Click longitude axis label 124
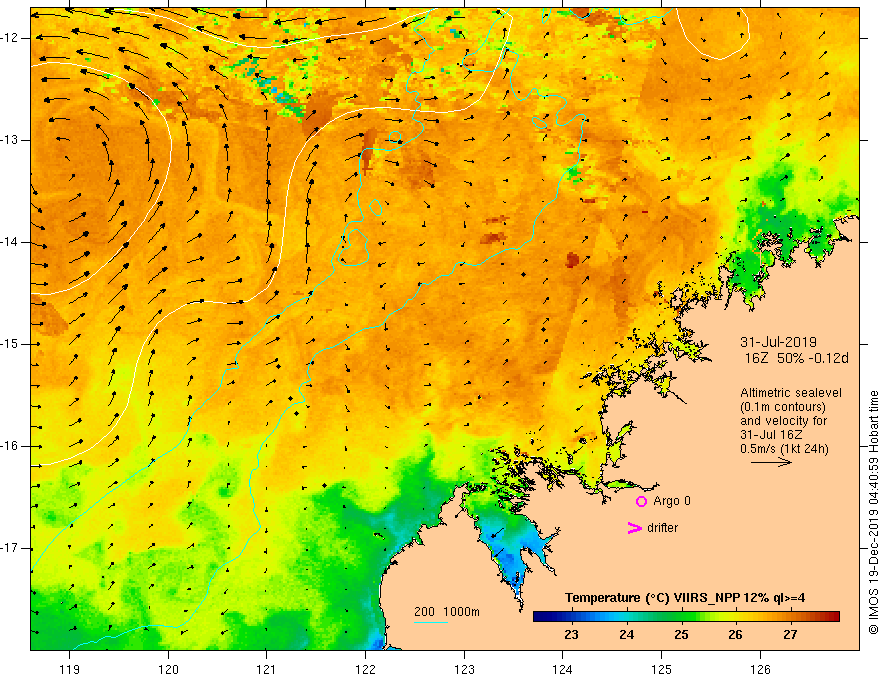This screenshot has width=880, height=680. pyautogui.click(x=563, y=669)
